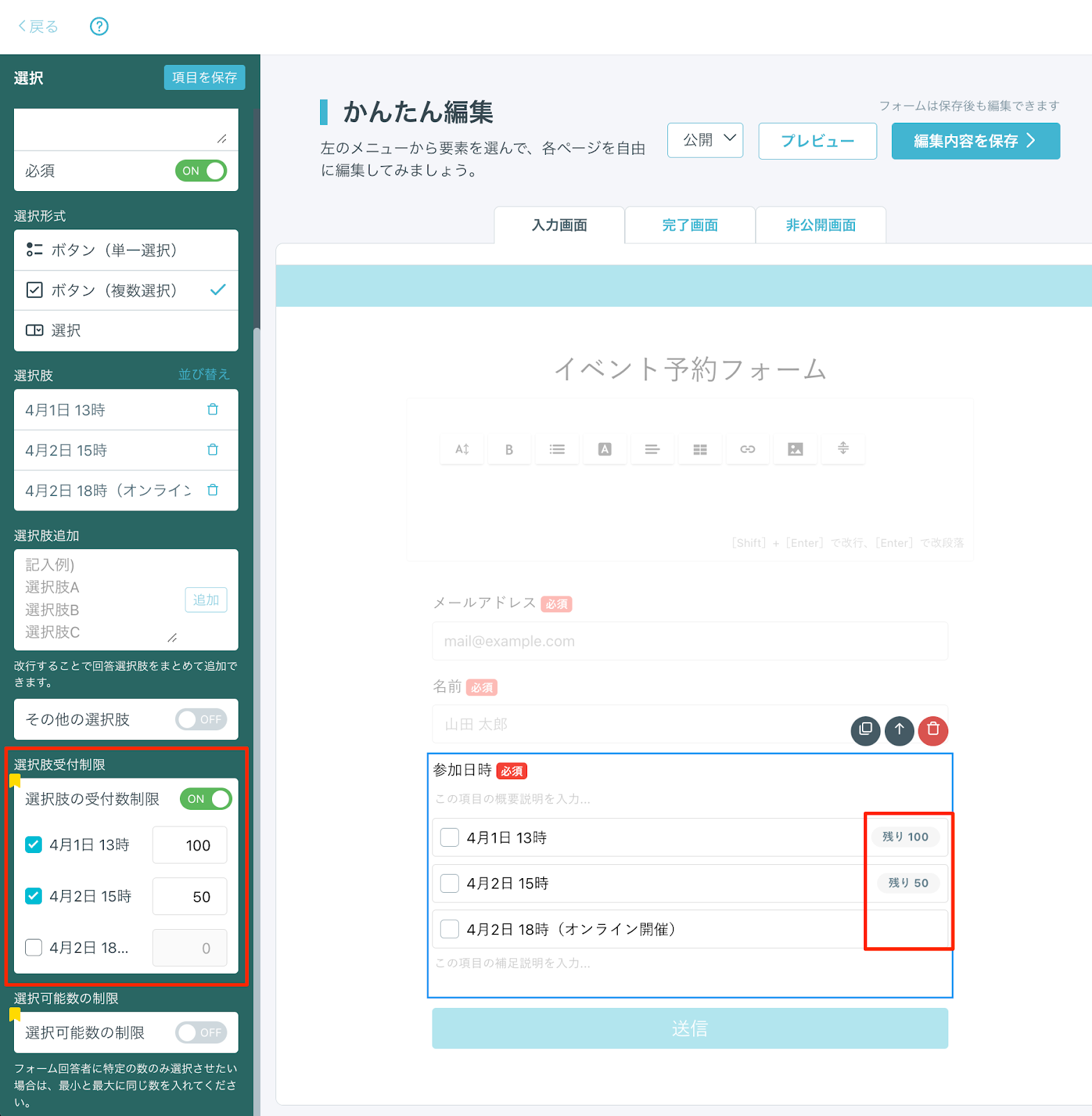Screen dimensions: 1092x1116
Task: Duplicate the field with the copy icon
Action: (x=865, y=730)
